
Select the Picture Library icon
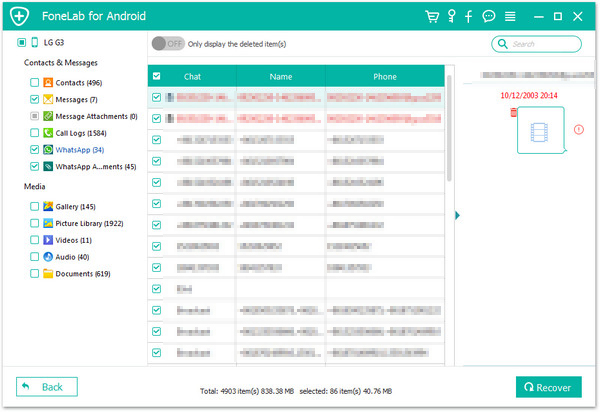[x=48, y=223]
